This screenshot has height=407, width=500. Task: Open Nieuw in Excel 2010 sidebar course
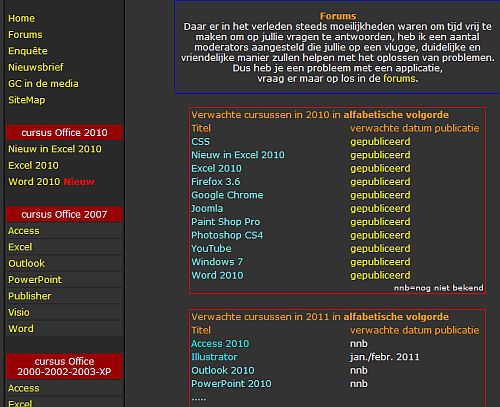[x=55, y=149]
